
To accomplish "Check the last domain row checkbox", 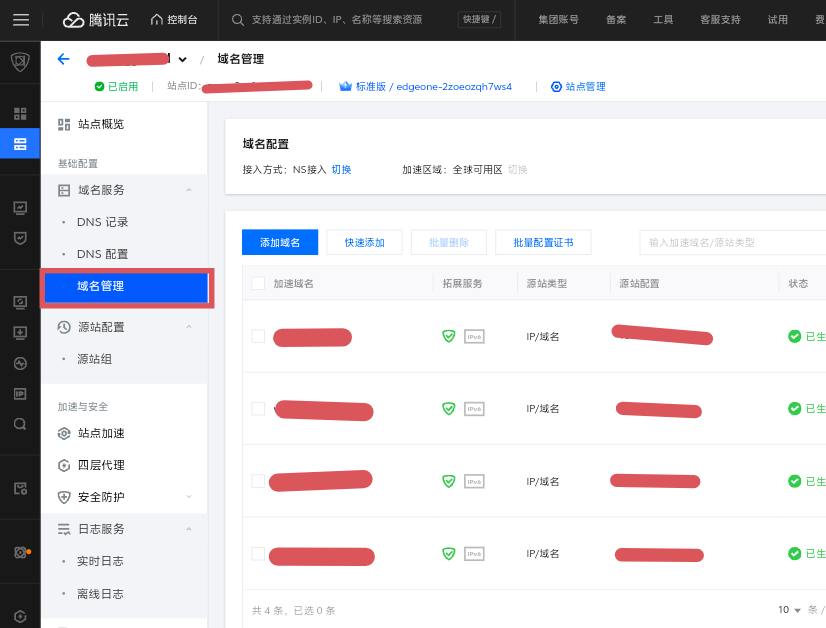I will click(x=258, y=553).
